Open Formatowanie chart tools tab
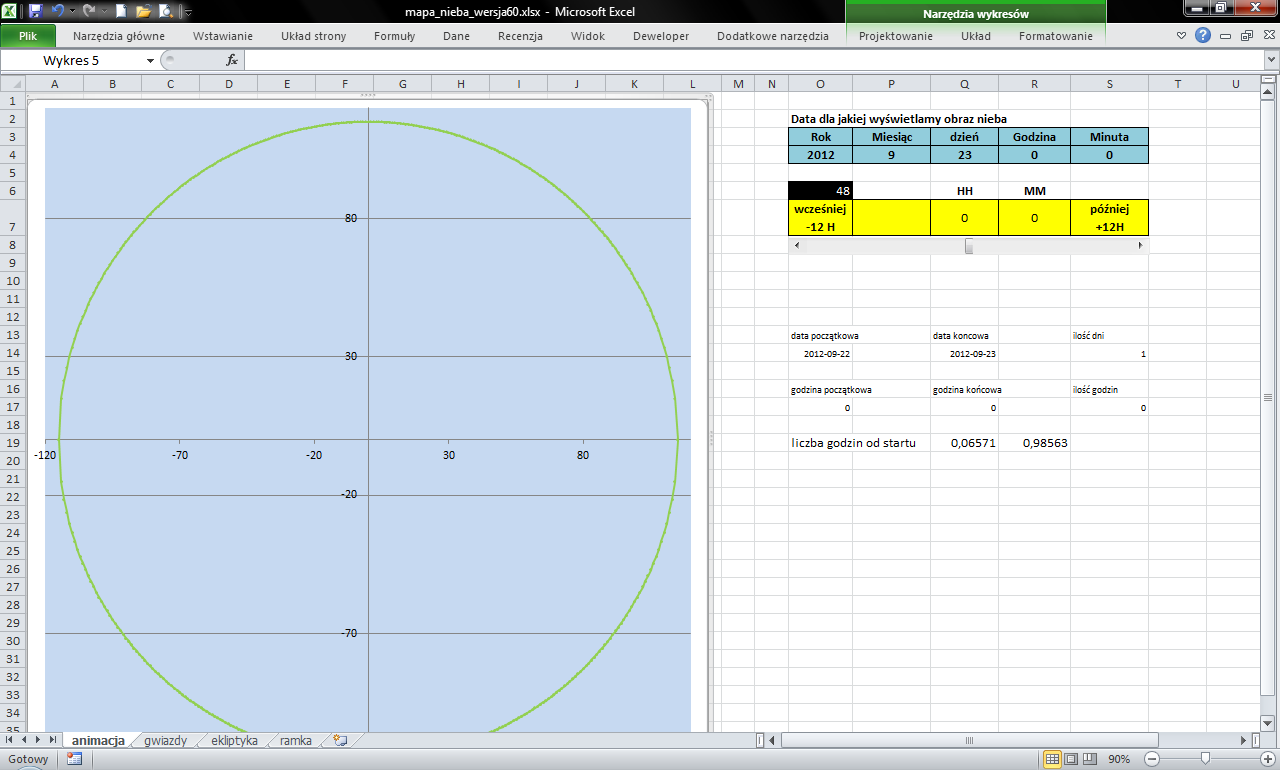Image resolution: width=1280 pixels, height=770 pixels. [x=1056, y=36]
